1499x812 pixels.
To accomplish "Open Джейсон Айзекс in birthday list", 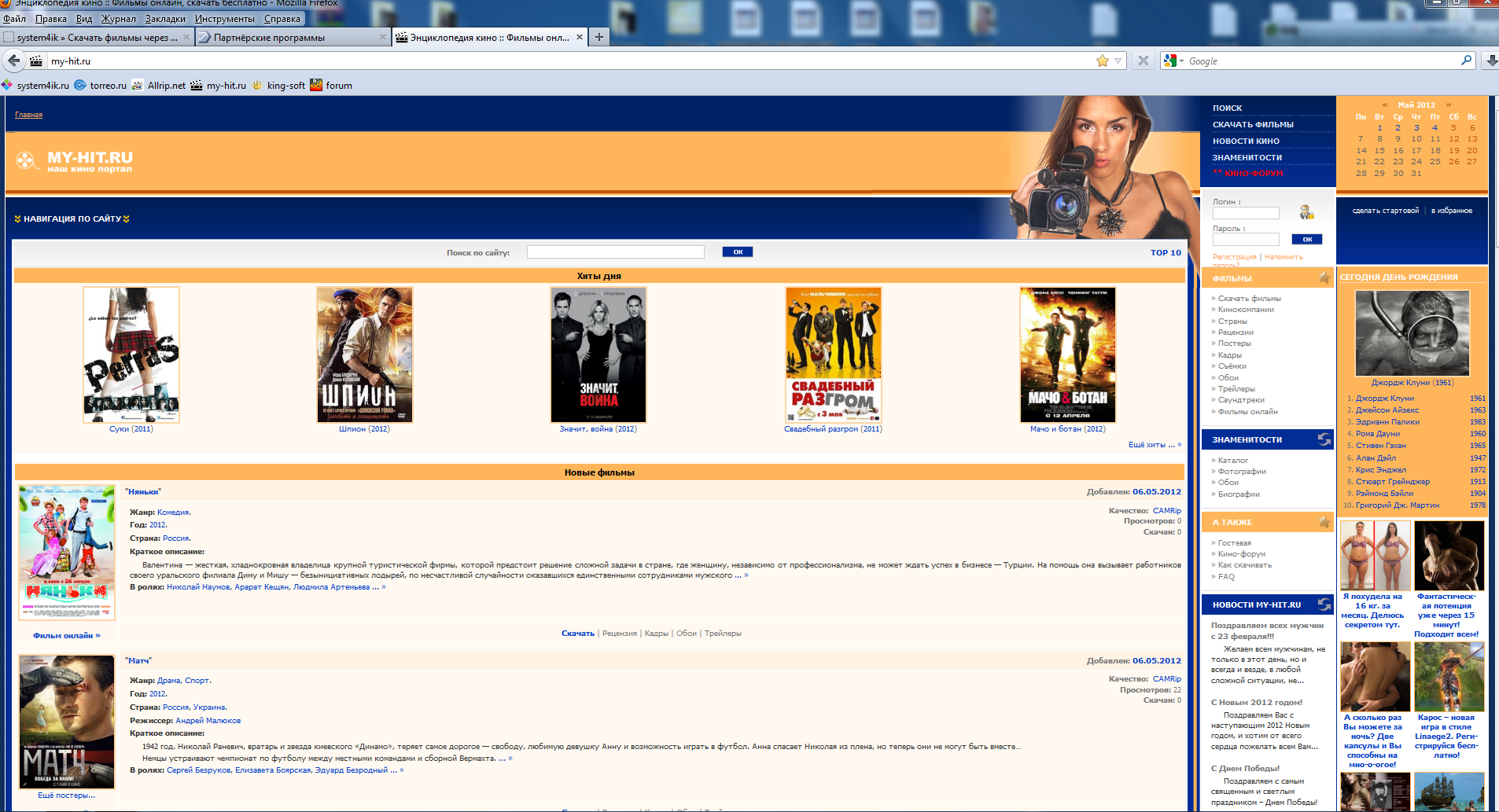I will point(1387,410).
